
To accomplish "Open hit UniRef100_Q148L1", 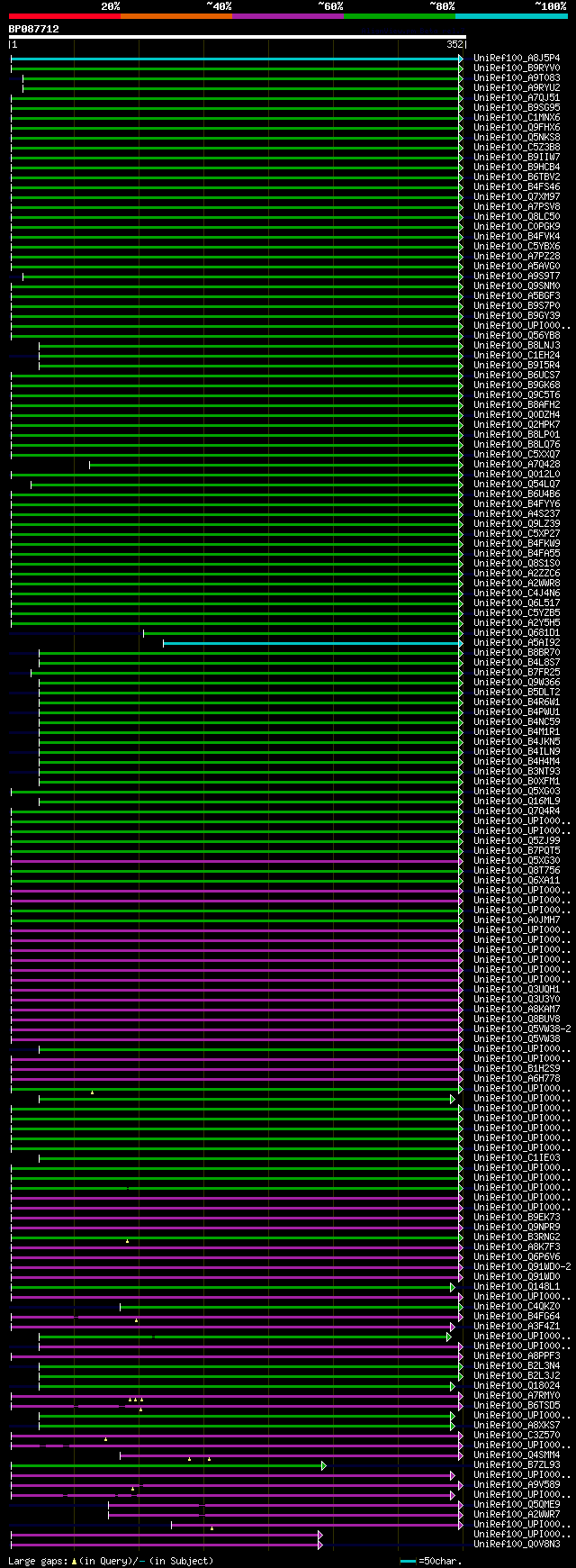I will click(517, 1286).
